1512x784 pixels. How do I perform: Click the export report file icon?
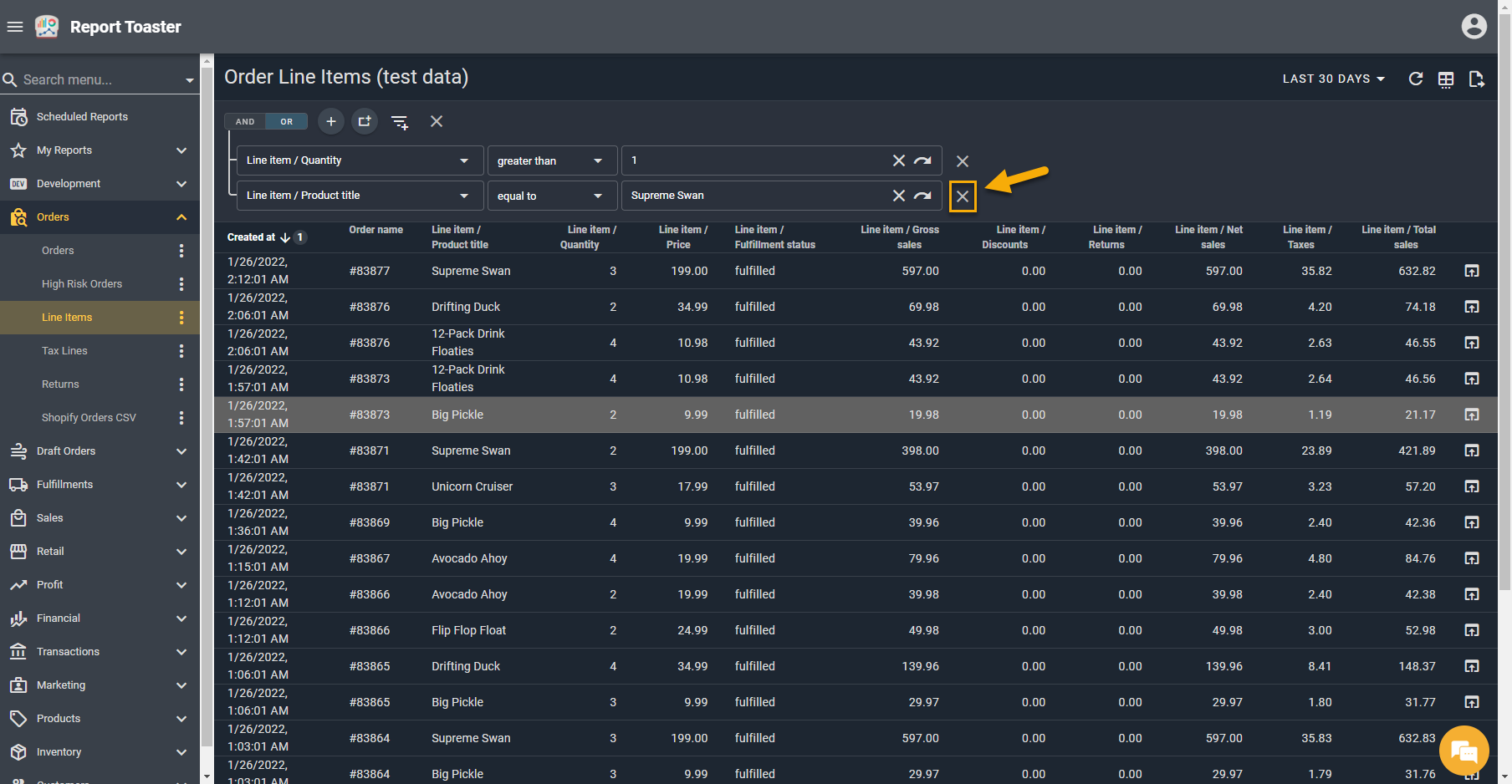[x=1476, y=79]
